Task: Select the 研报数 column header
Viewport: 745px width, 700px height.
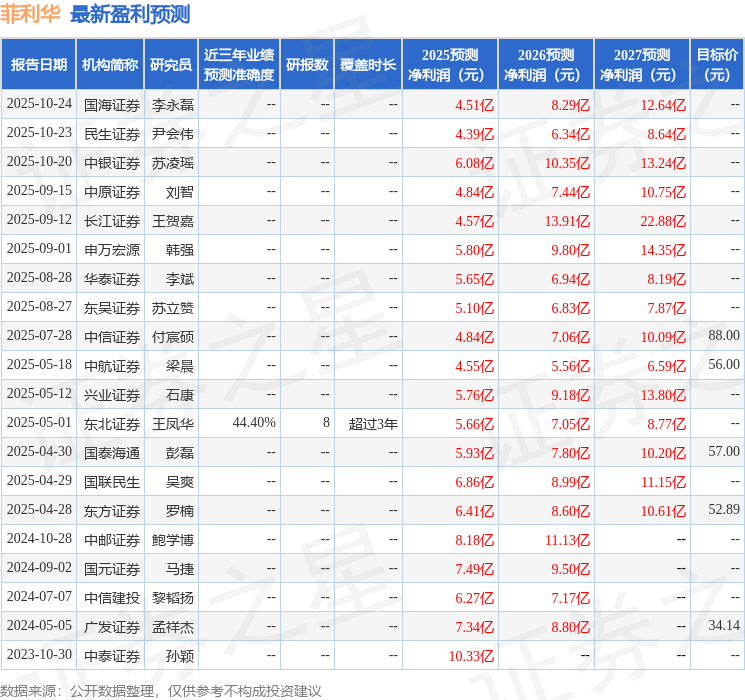Action: pos(307,65)
